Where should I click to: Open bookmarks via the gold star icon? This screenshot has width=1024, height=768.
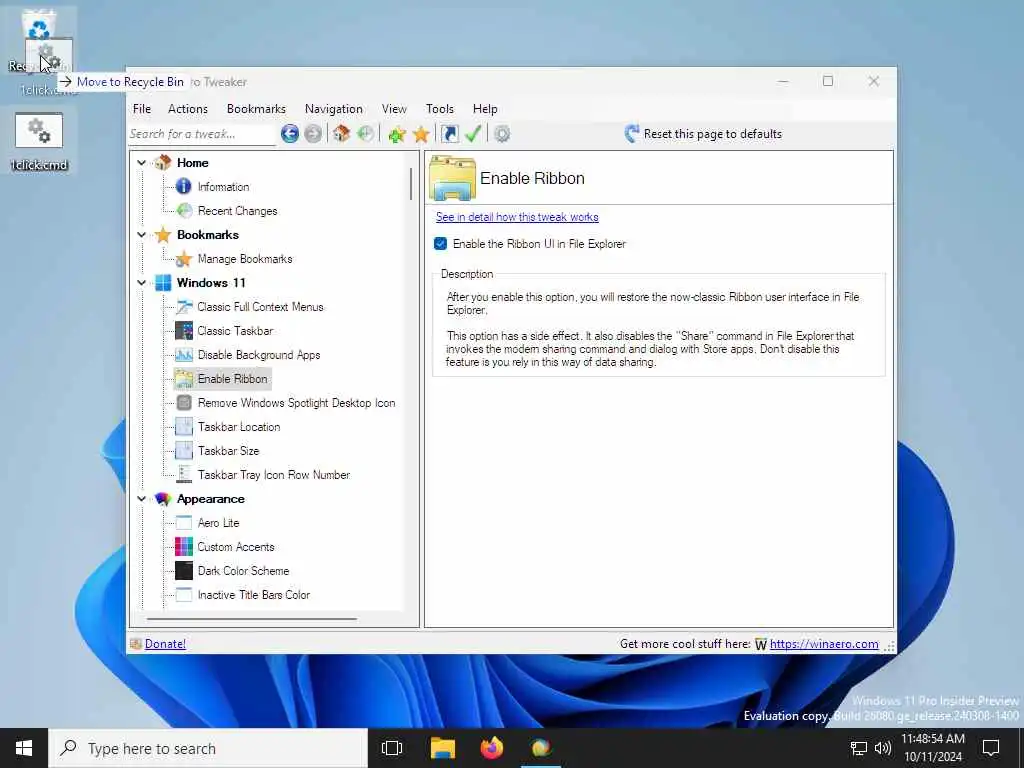(x=421, y=134)
